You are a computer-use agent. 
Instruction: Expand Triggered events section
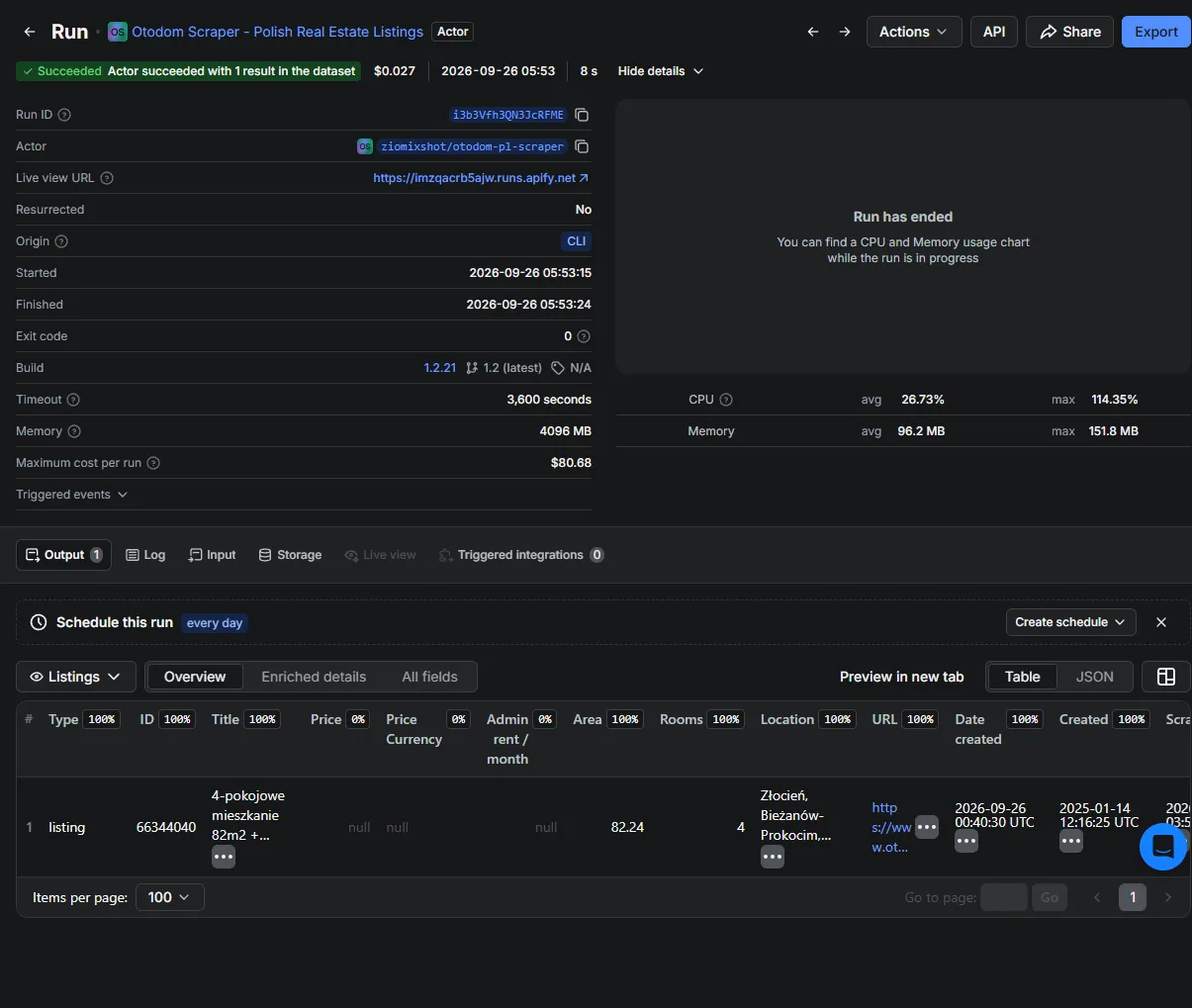pos(72,495)
